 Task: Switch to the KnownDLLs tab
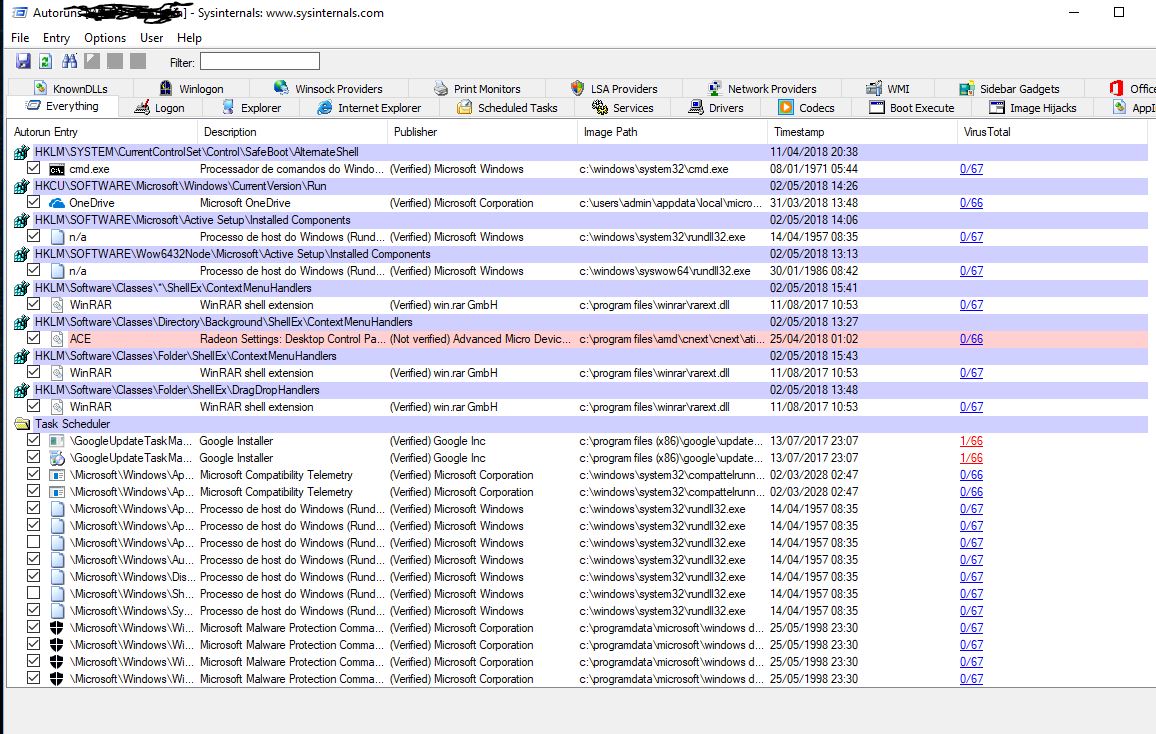point(72,88)
